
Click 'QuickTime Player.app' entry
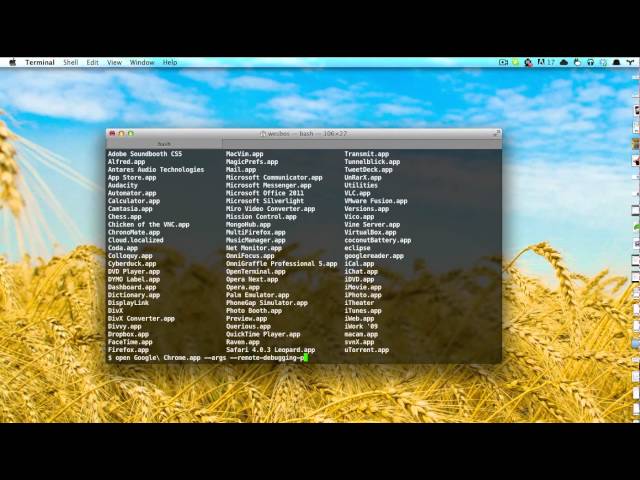263,334
